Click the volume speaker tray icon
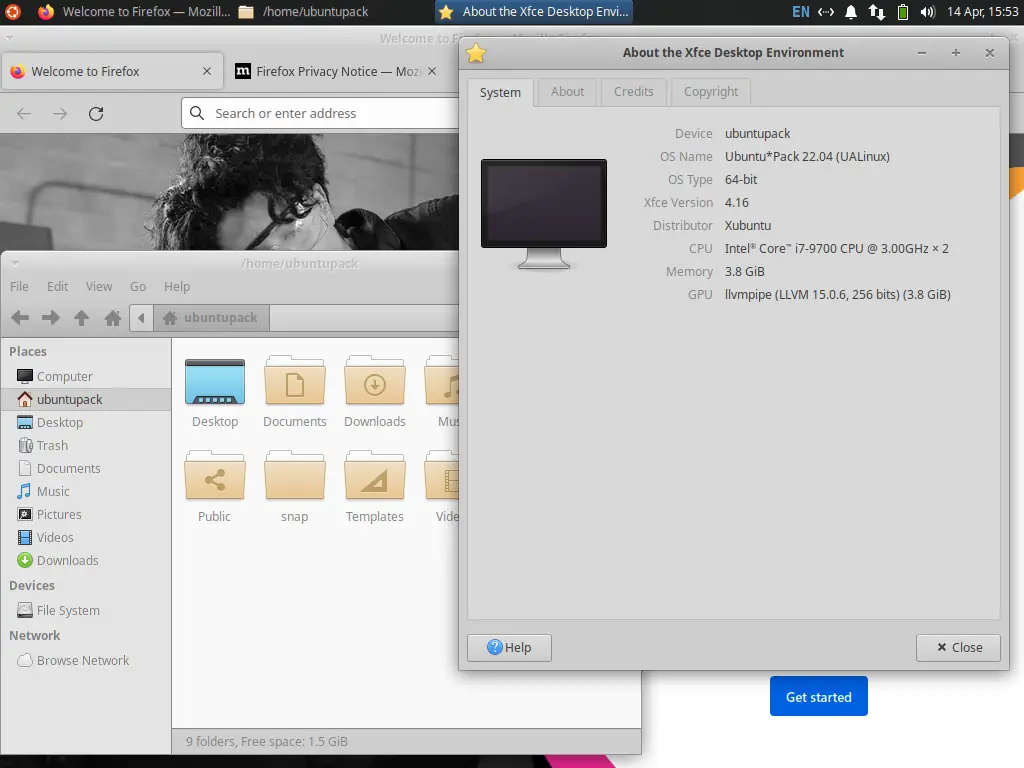This screenshot has height=768, width=1024. tap(928, 11)
